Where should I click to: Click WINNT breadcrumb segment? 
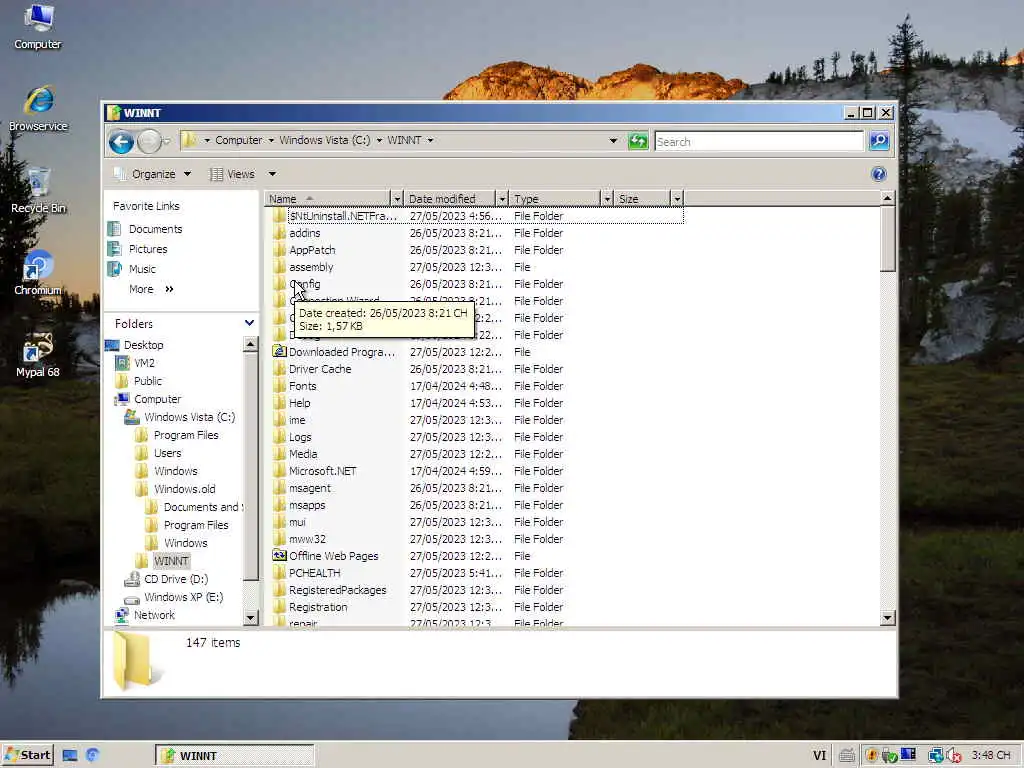[x=404, y=140]
